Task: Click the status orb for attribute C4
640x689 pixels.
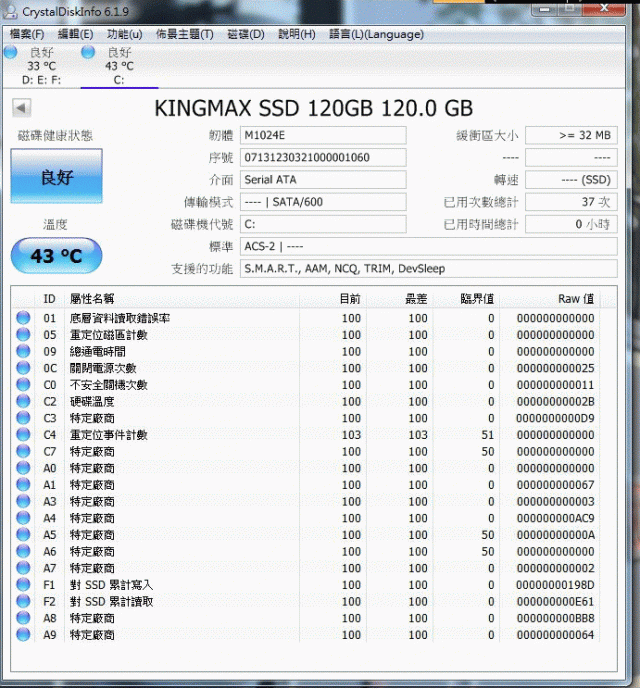Action: click(23, 435)
